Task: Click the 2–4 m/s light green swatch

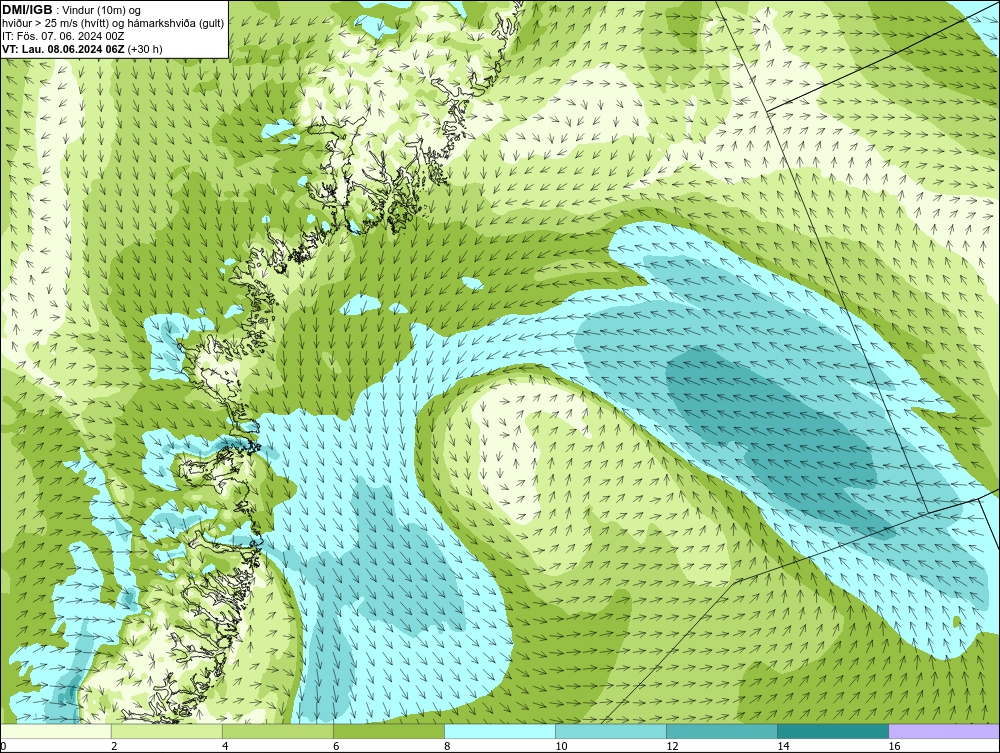Action: pos(167,731)
